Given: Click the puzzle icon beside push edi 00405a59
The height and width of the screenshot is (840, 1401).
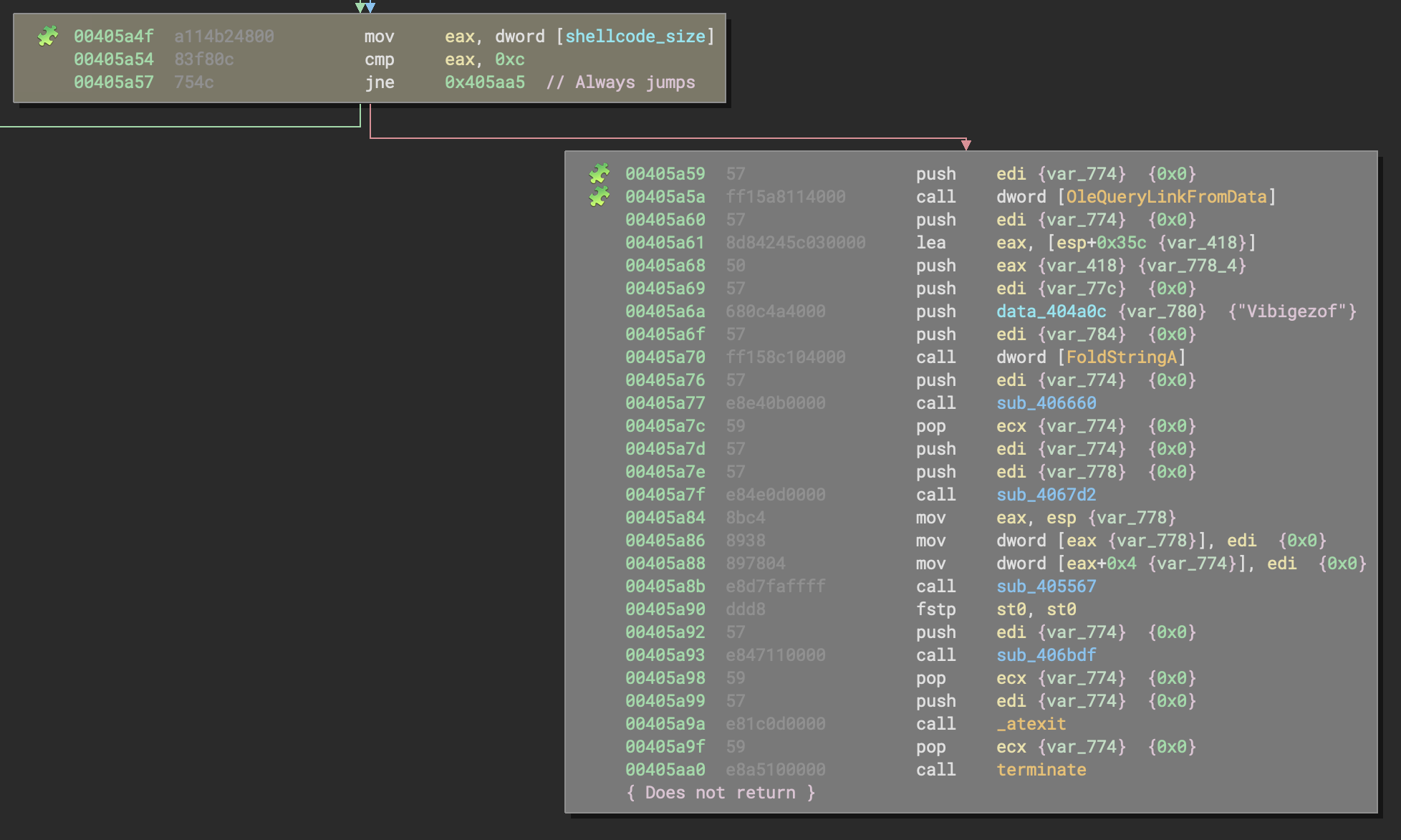Looking at the screenshot, I should 600,173.
